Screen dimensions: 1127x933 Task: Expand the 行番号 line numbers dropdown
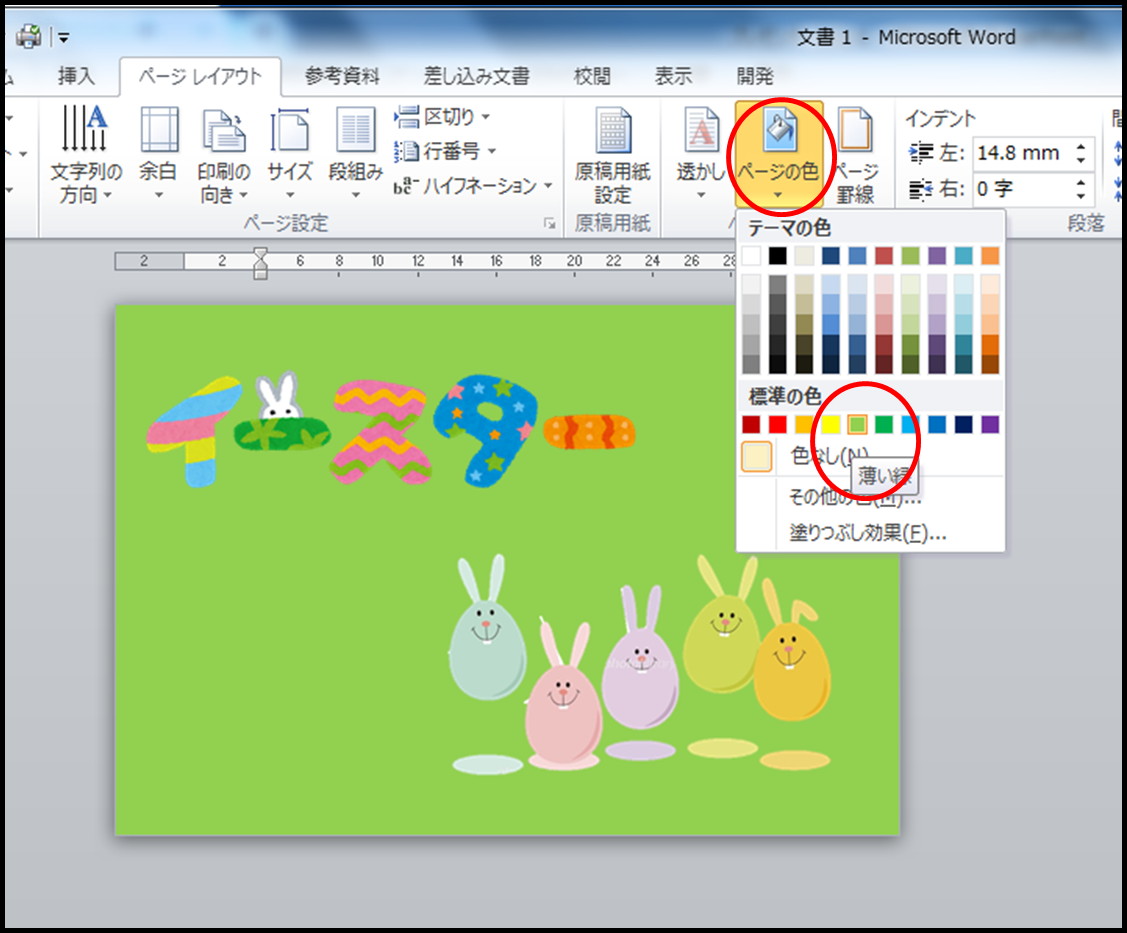(x=446, y=151)
